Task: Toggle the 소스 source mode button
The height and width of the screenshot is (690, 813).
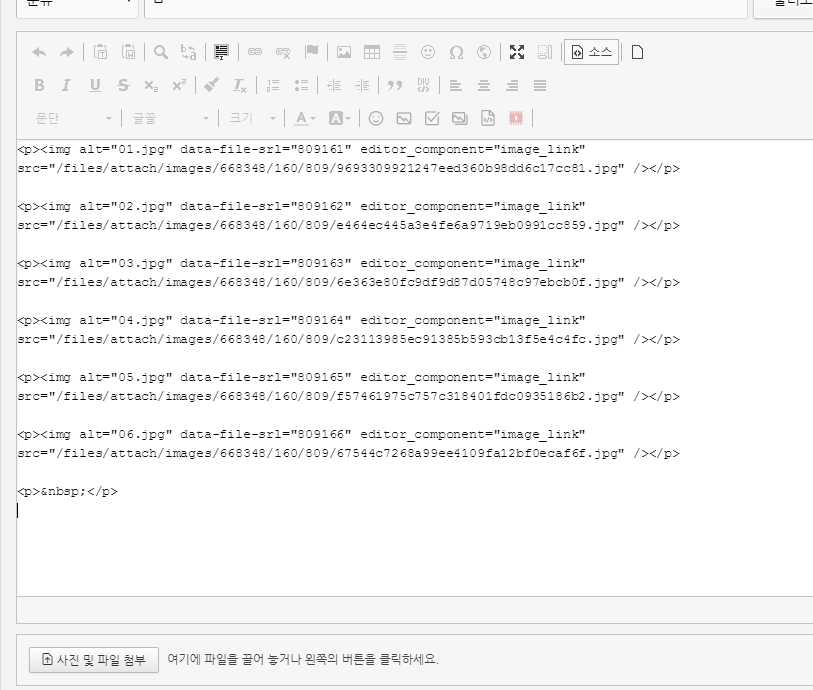Action: click(x=591, y=52)
